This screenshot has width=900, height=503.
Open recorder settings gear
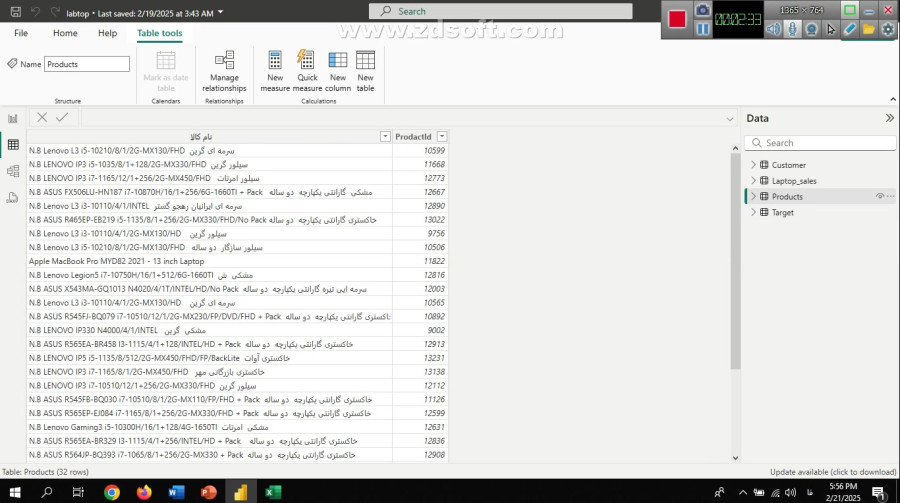coord(888,29)
